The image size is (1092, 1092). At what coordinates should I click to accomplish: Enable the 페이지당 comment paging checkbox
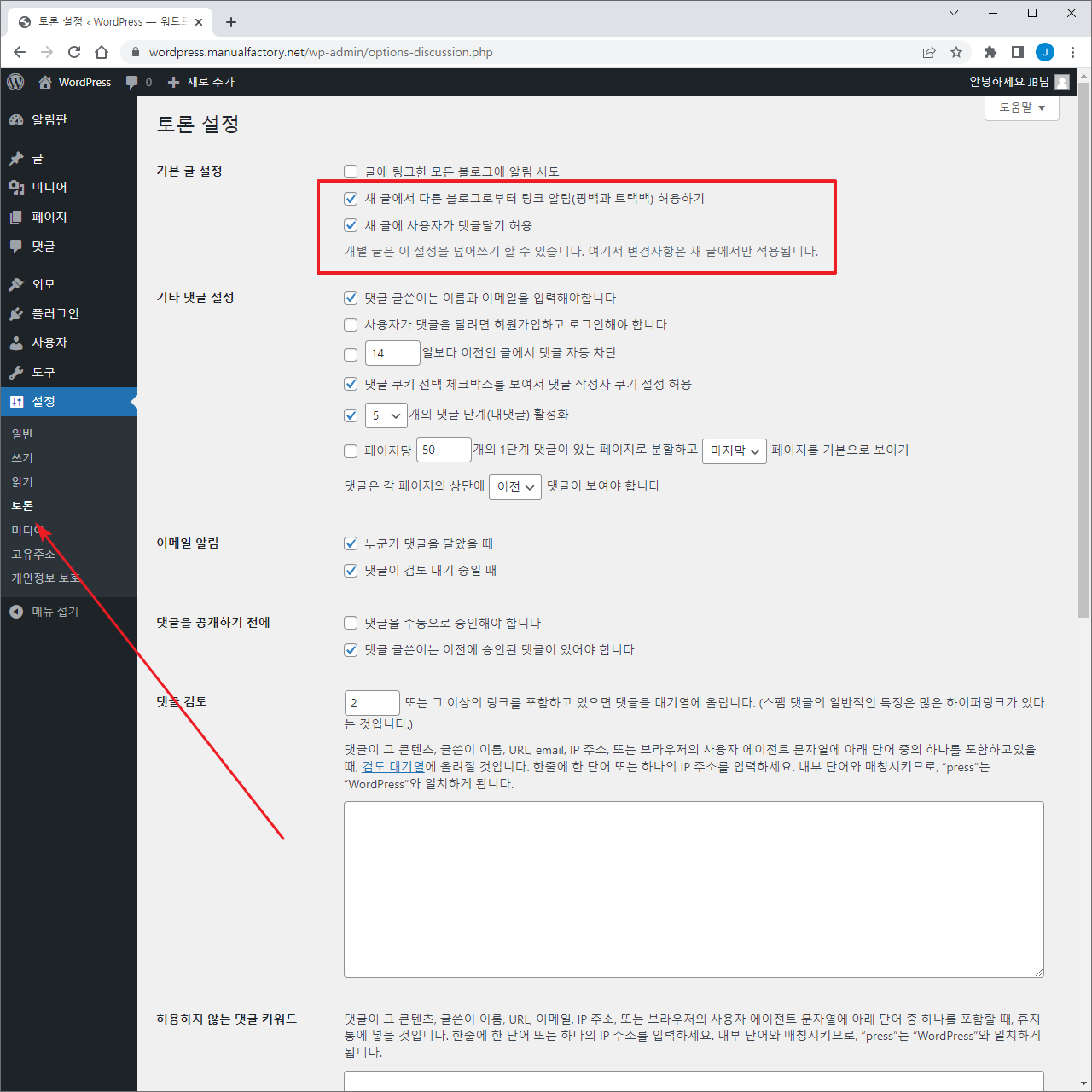click(x=351, y=451)
